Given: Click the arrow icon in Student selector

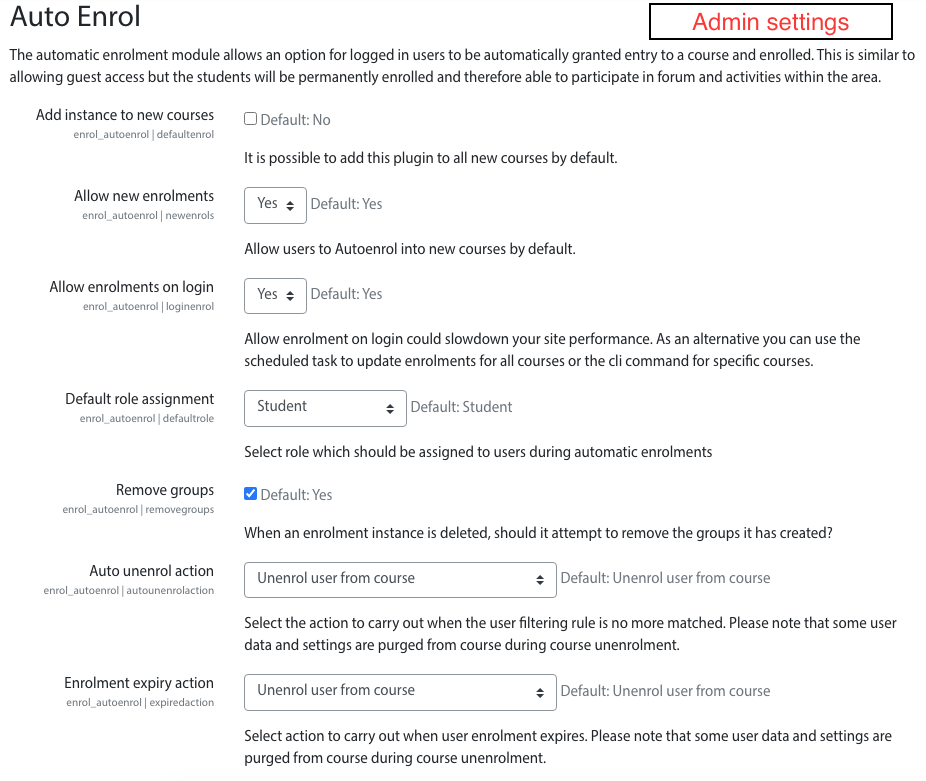Looking at the screenshot, I should 390,409.
